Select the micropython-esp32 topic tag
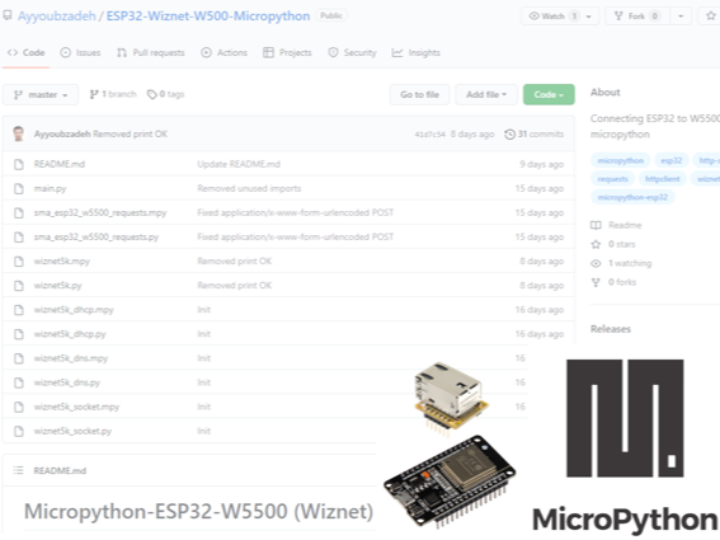Viewport: 720px width, 540px height. 632,197
